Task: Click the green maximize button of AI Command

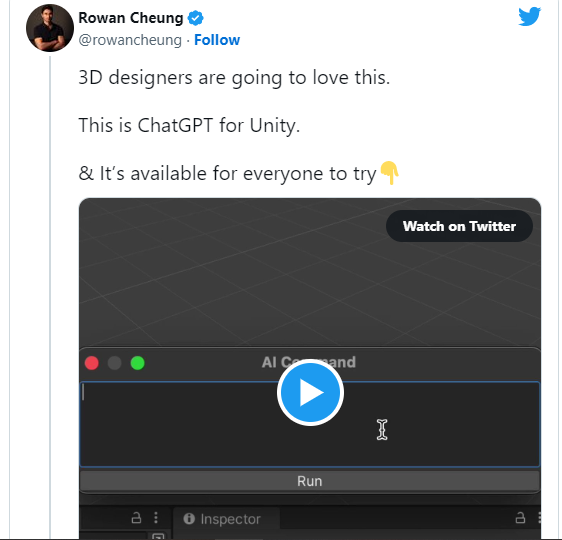Action: [x=138, y=363]
